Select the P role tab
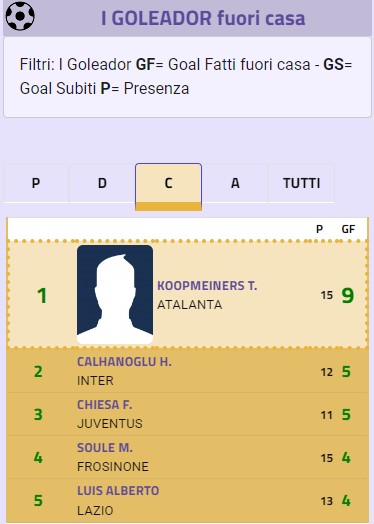Screen dimensions: 374x524 pos(36,183)
